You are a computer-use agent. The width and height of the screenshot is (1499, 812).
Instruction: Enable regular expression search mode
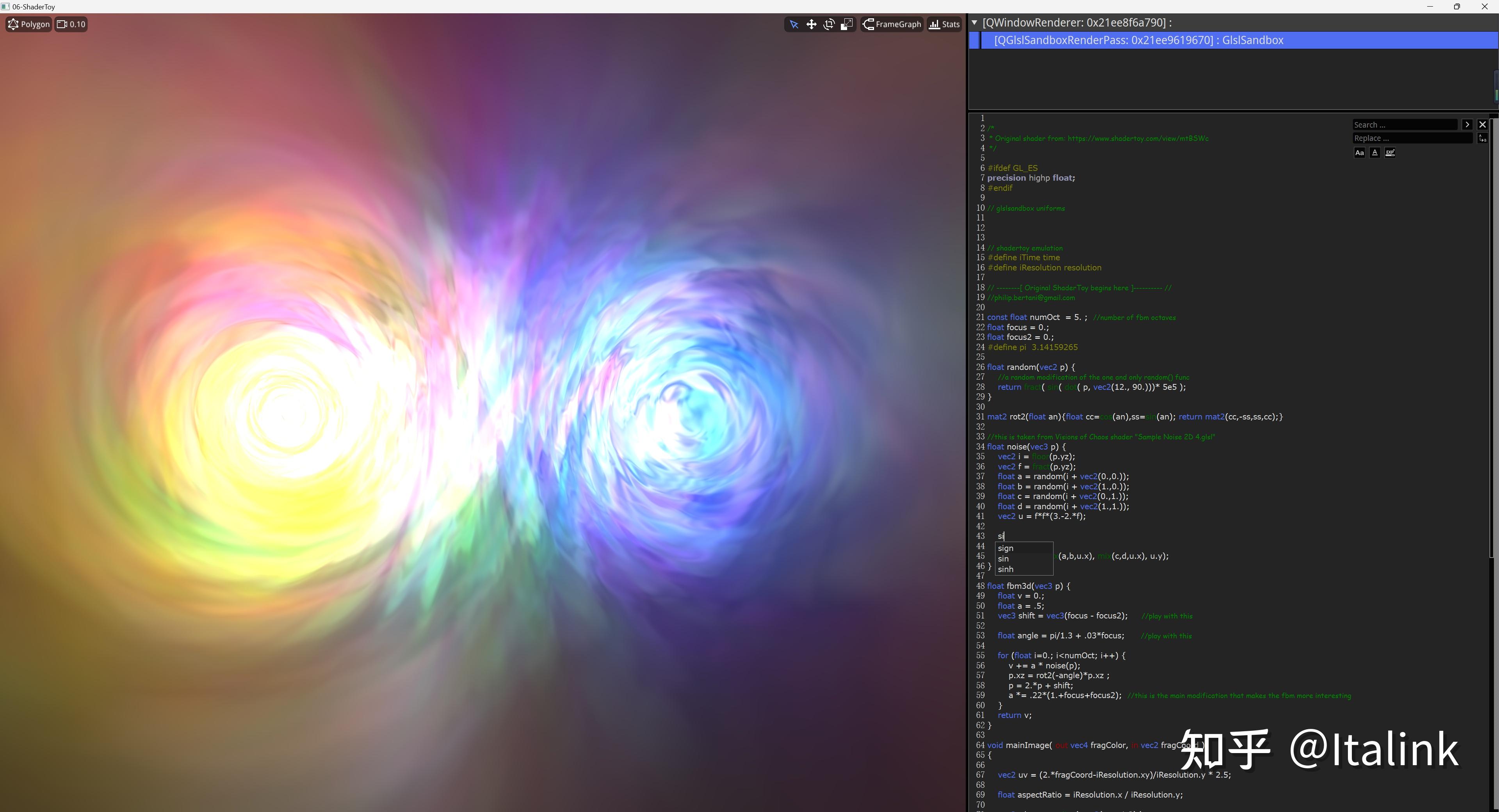click(x=1390, y=153)
